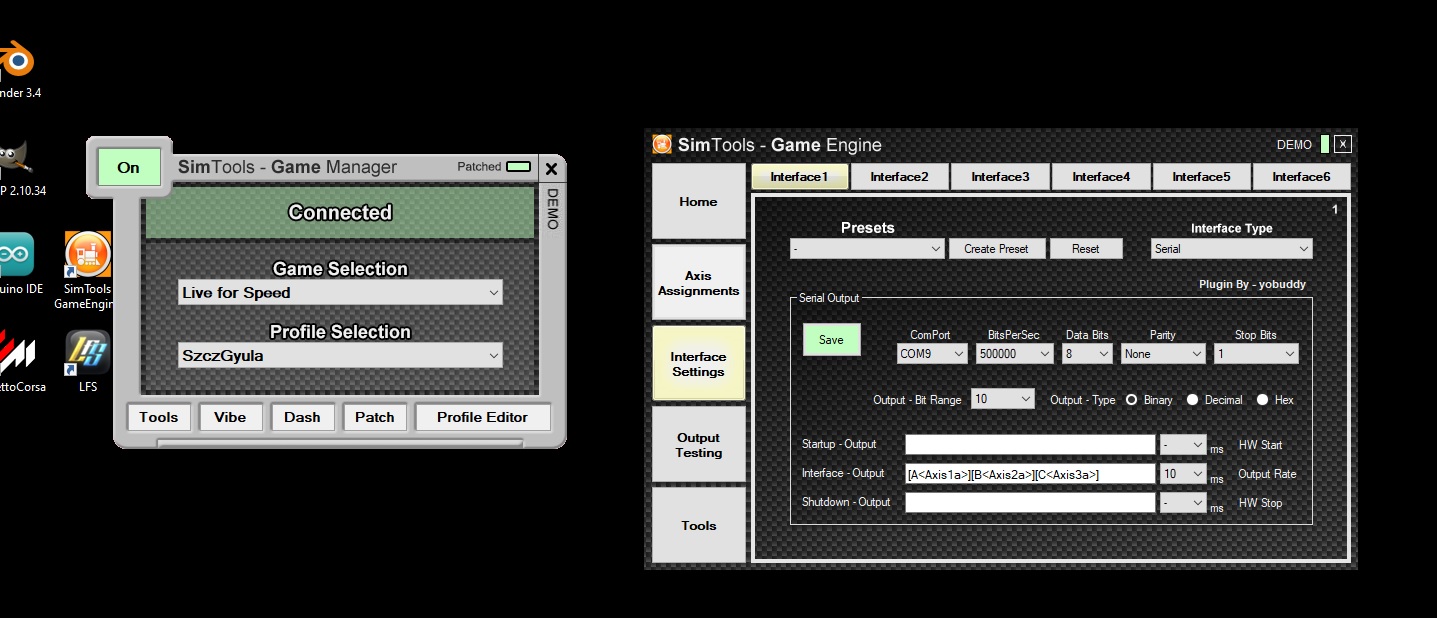Open the ComPort dropdown showing COM9
Screen dimensions: 1437x630
pyautogui.click(x=932, y=354)
